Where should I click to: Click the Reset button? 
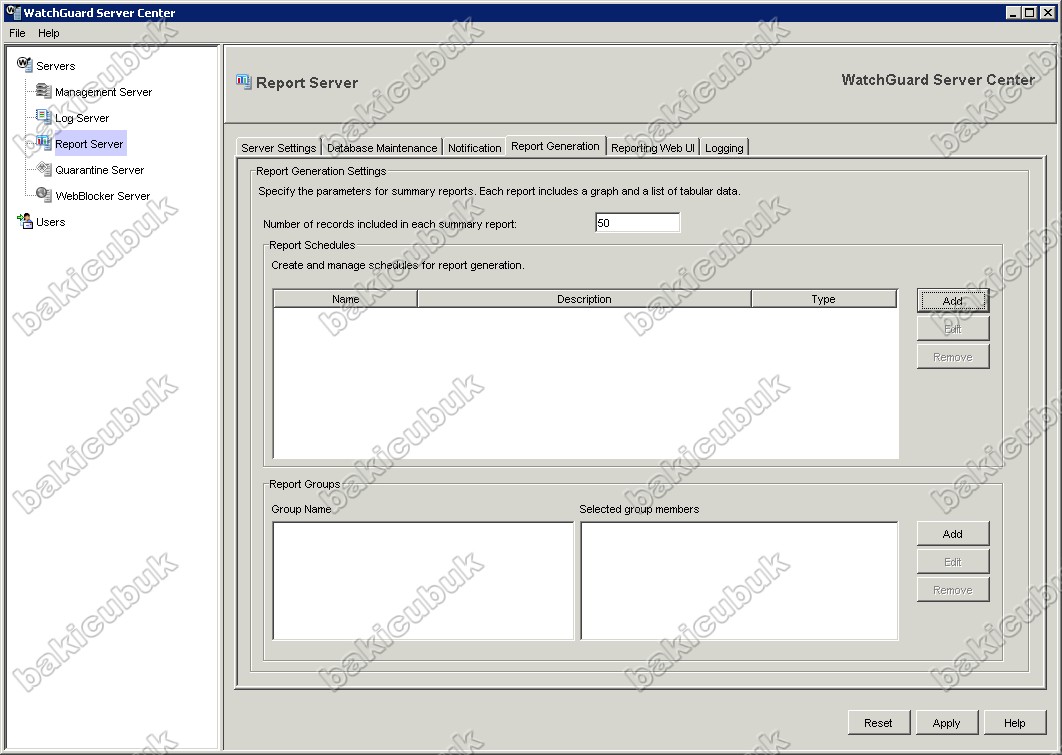click(x=878, y=722)
